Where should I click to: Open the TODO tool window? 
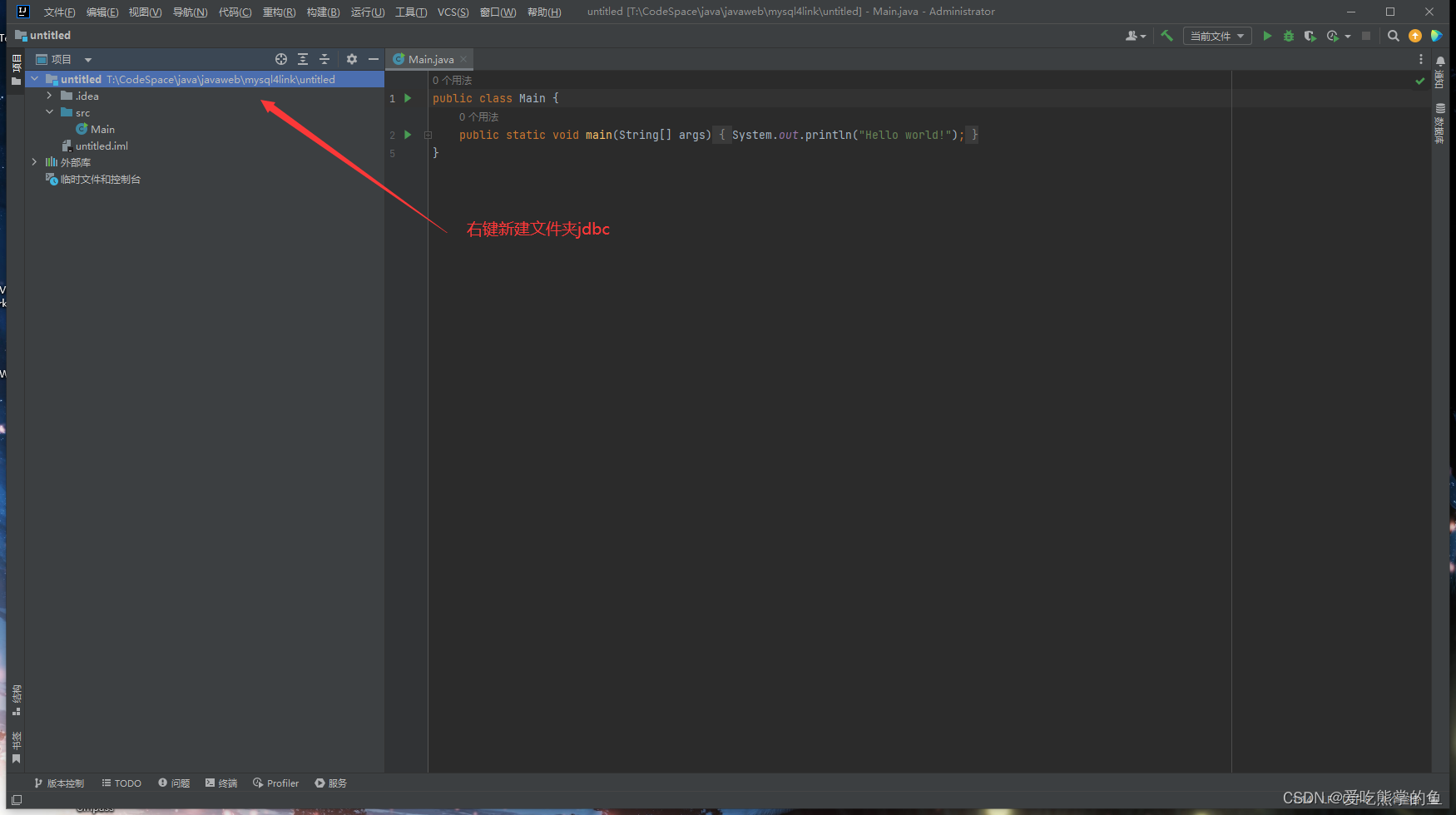click(x=121, y=783)
